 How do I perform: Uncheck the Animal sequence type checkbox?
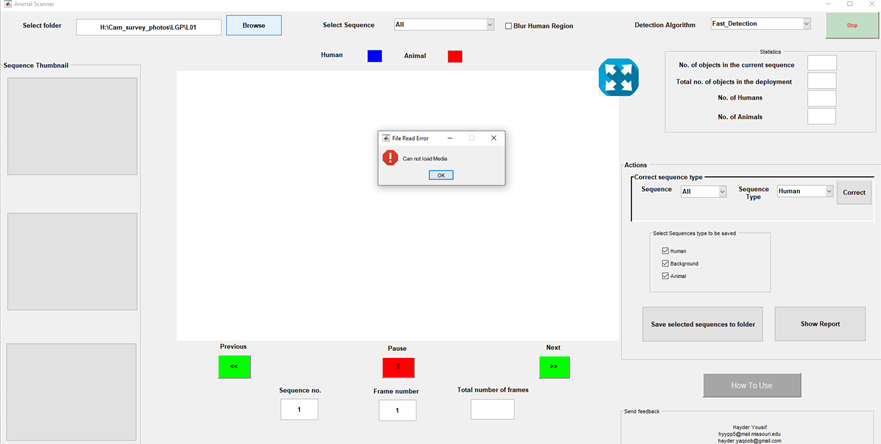pos(666,275)
